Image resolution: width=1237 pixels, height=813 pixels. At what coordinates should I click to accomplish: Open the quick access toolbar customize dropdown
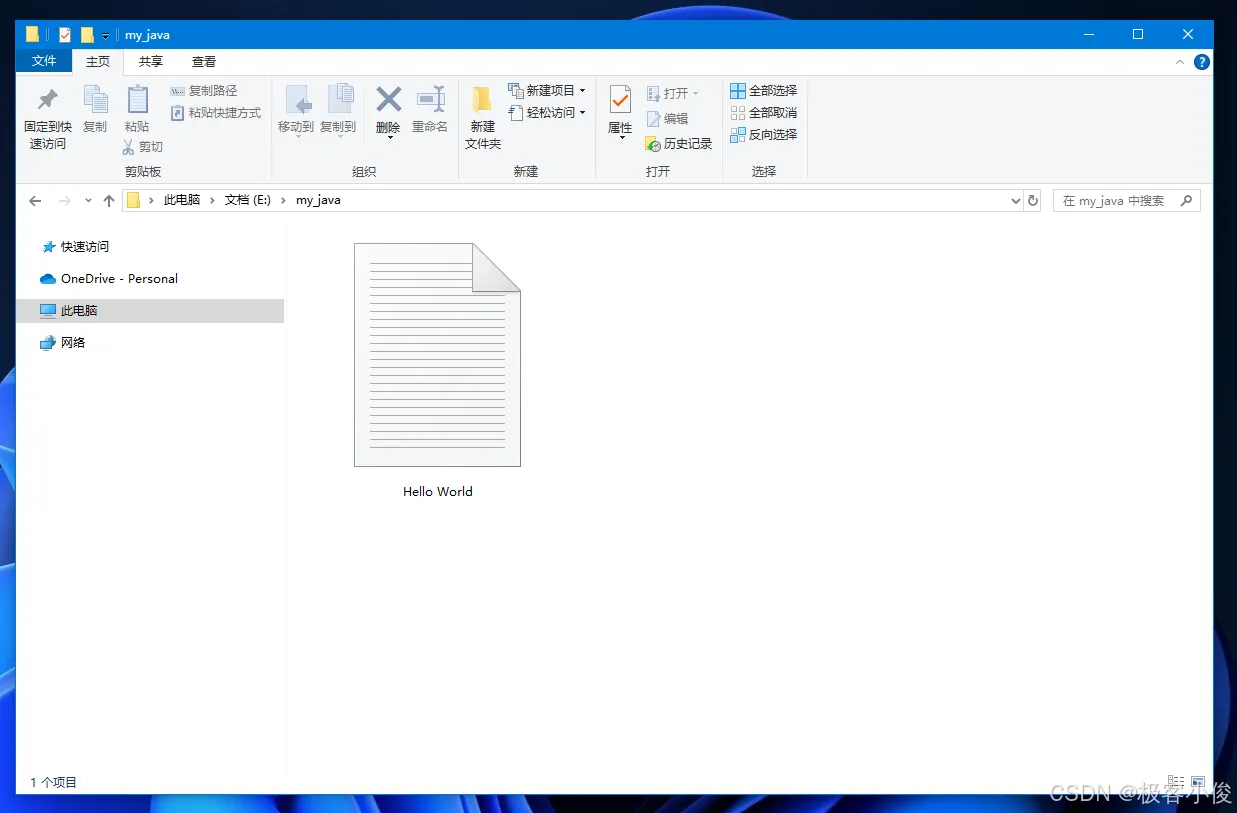pos(105,36)
